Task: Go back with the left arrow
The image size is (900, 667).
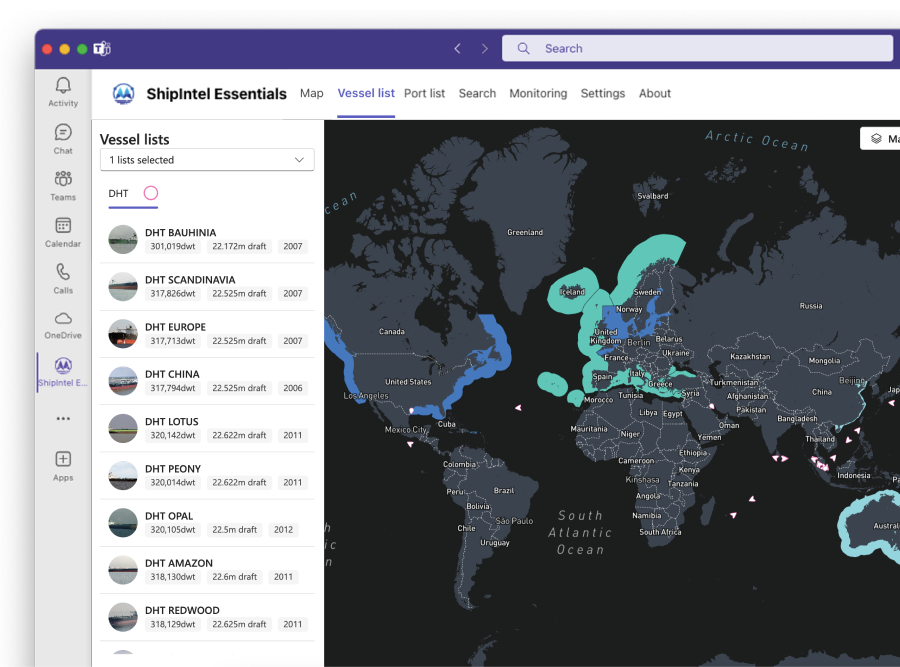Action: point(457,48)
